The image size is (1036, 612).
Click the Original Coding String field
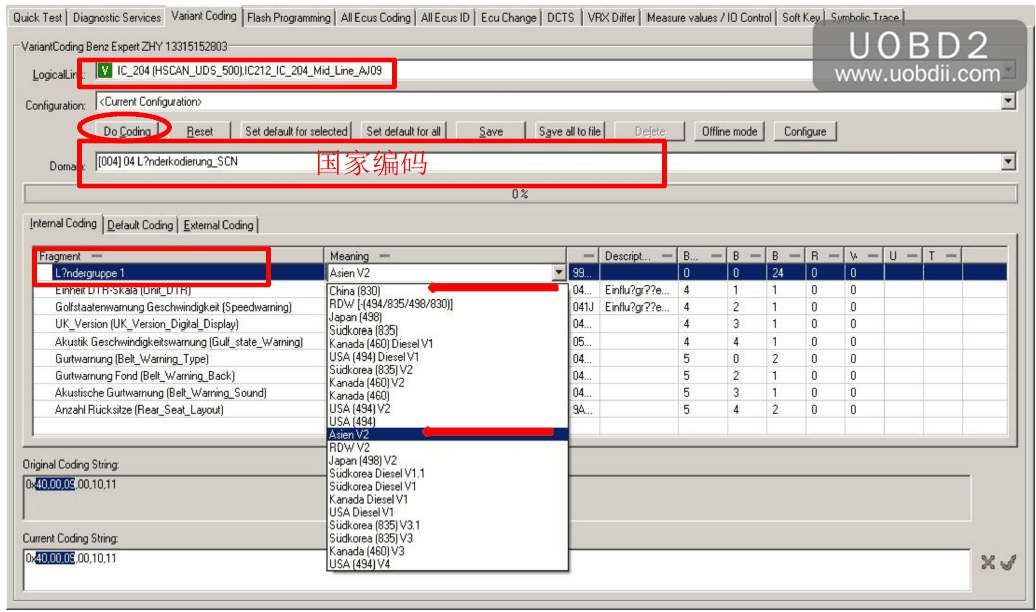(496, 497)
